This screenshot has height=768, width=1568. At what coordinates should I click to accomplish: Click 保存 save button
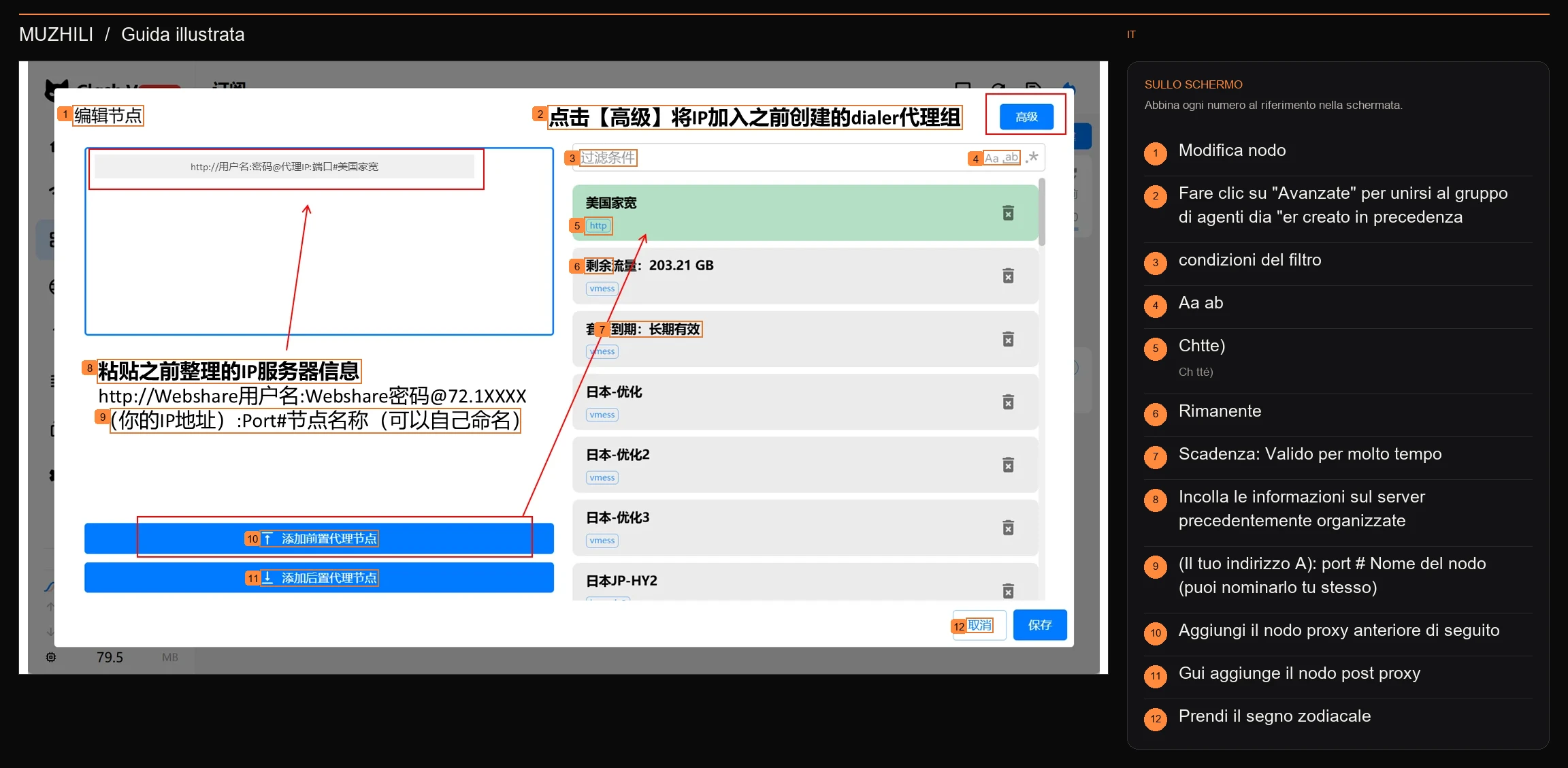tap(1040, 625)
